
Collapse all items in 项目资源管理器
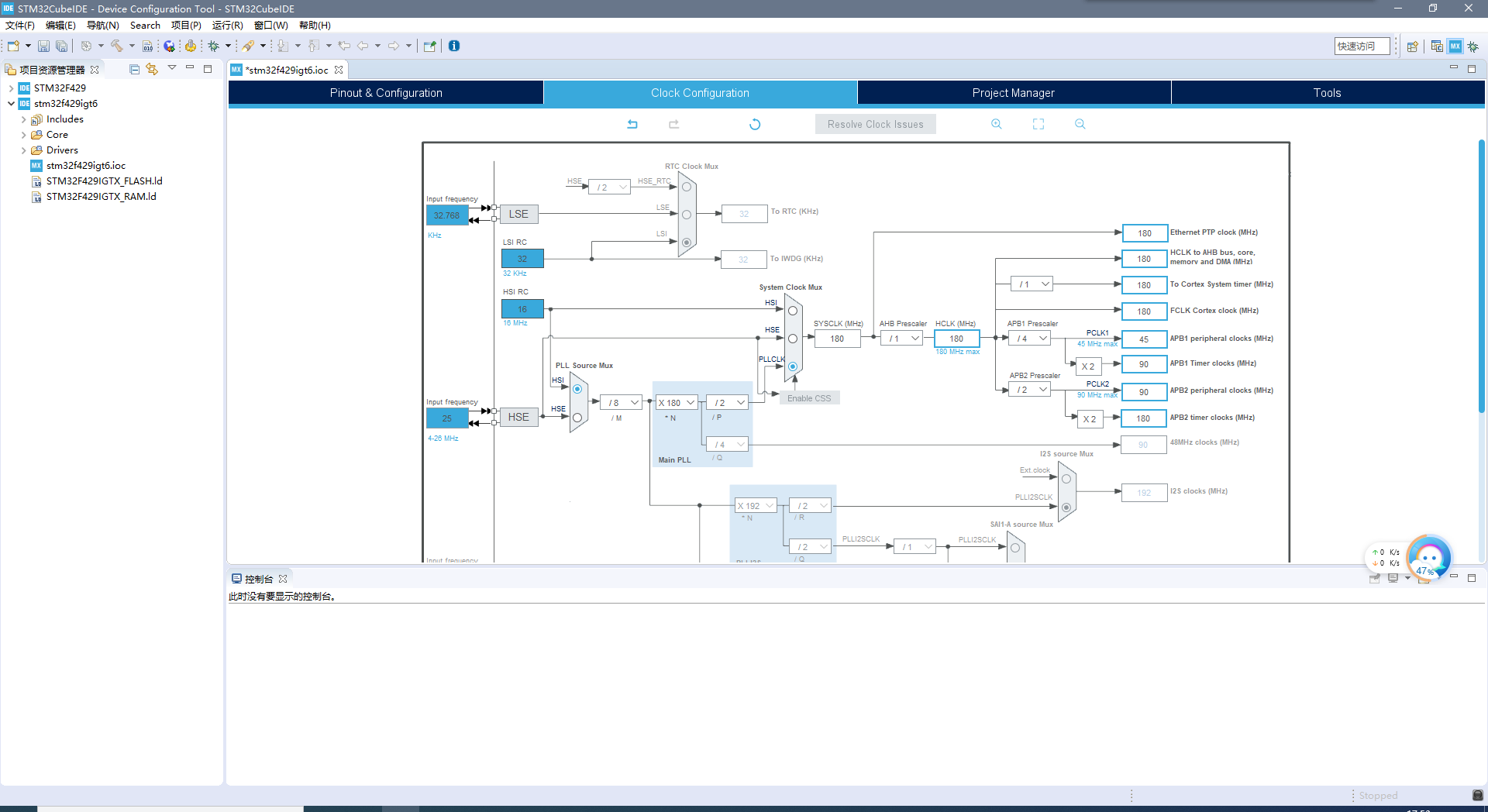coord(133,69)
